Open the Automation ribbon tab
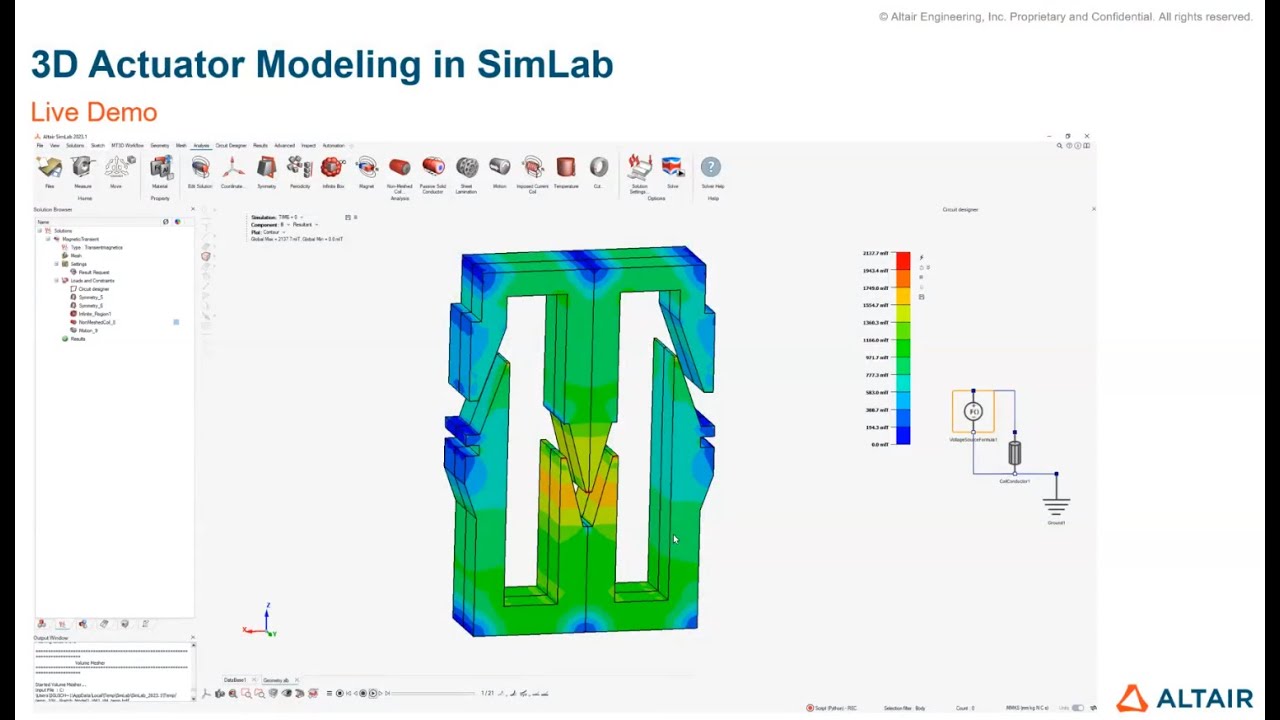This screenshot has height=720, width=1280. (333, 146)
